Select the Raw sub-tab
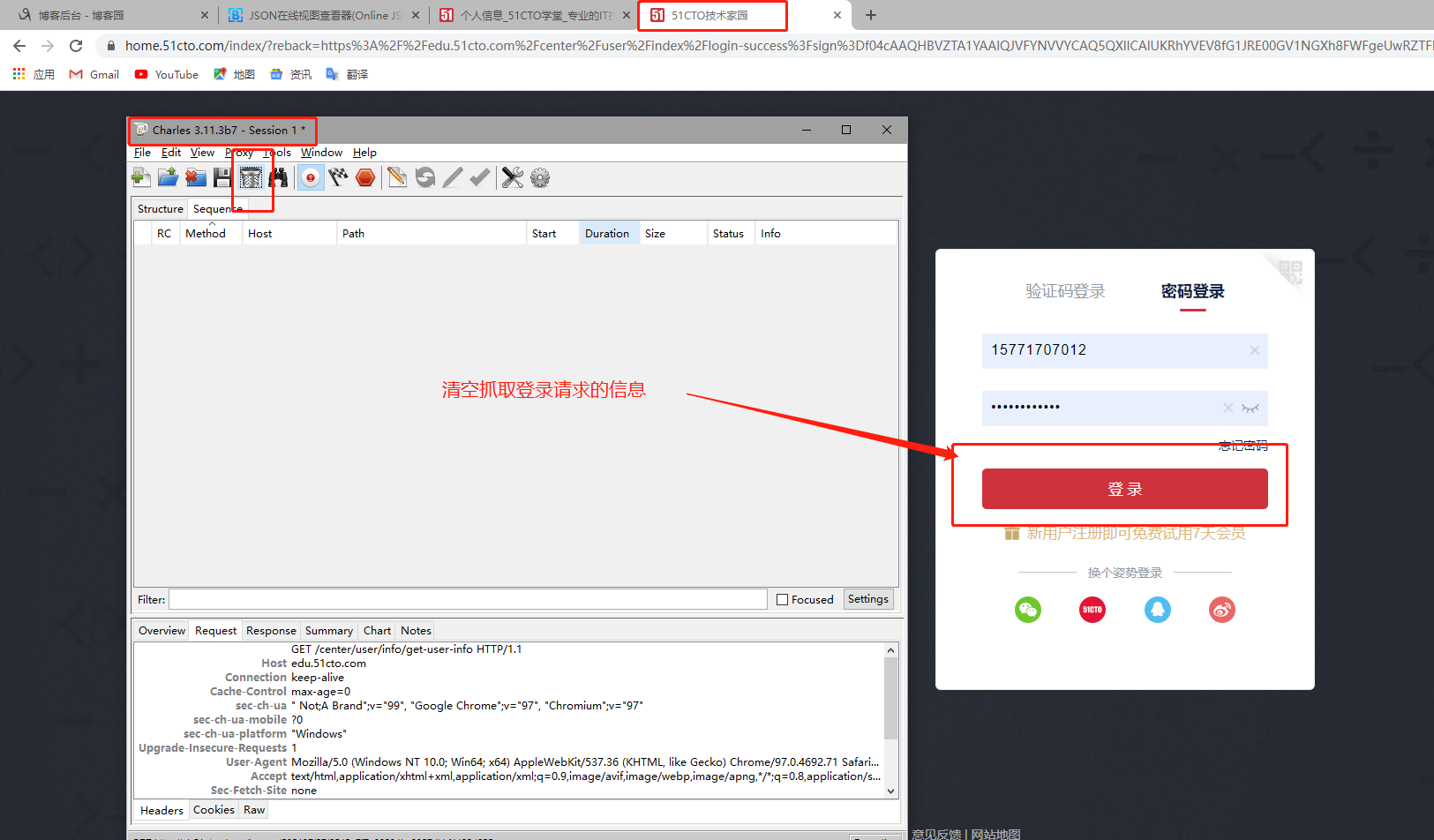1434x840 pixels. [254, 810]
